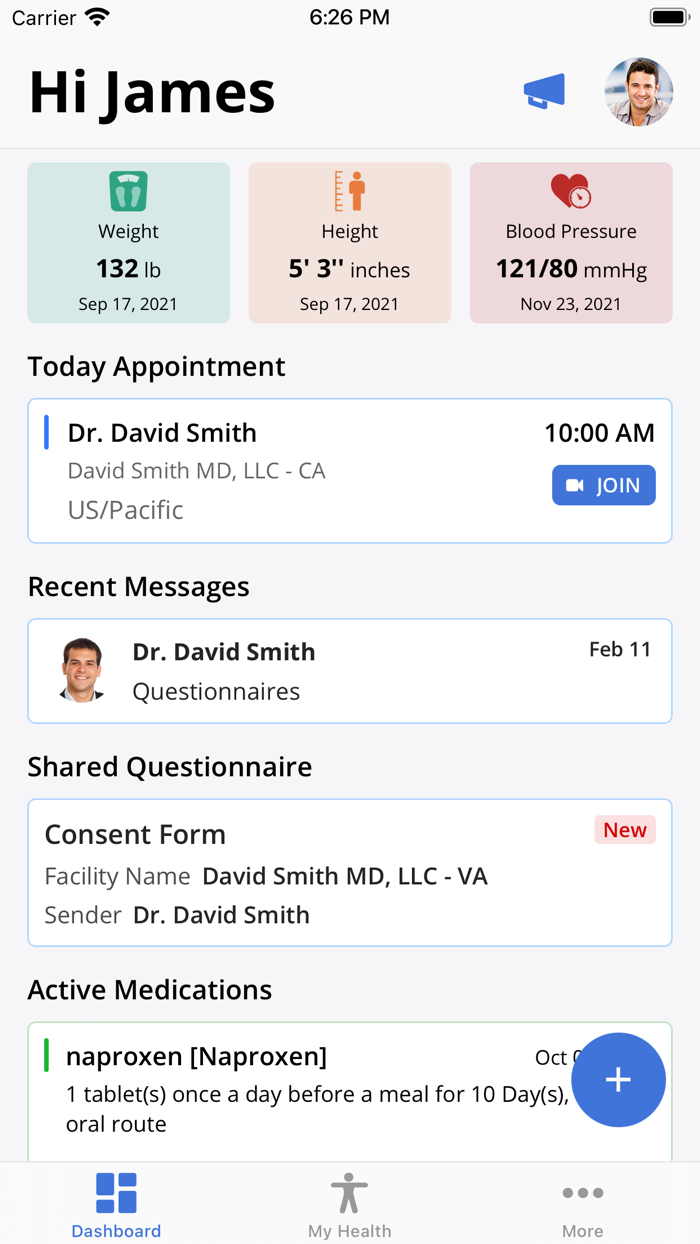Tap the Wi-Fi status icon
Screen dimensions: 700x1244
[x=98, y=18]
